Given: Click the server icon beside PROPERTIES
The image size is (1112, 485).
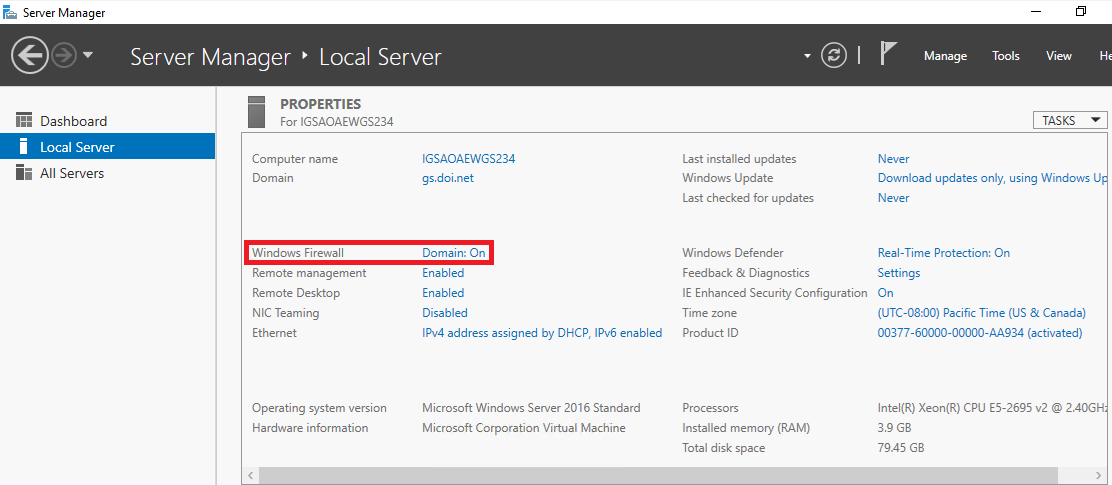Looking at the screenshot, I should 257,111.
